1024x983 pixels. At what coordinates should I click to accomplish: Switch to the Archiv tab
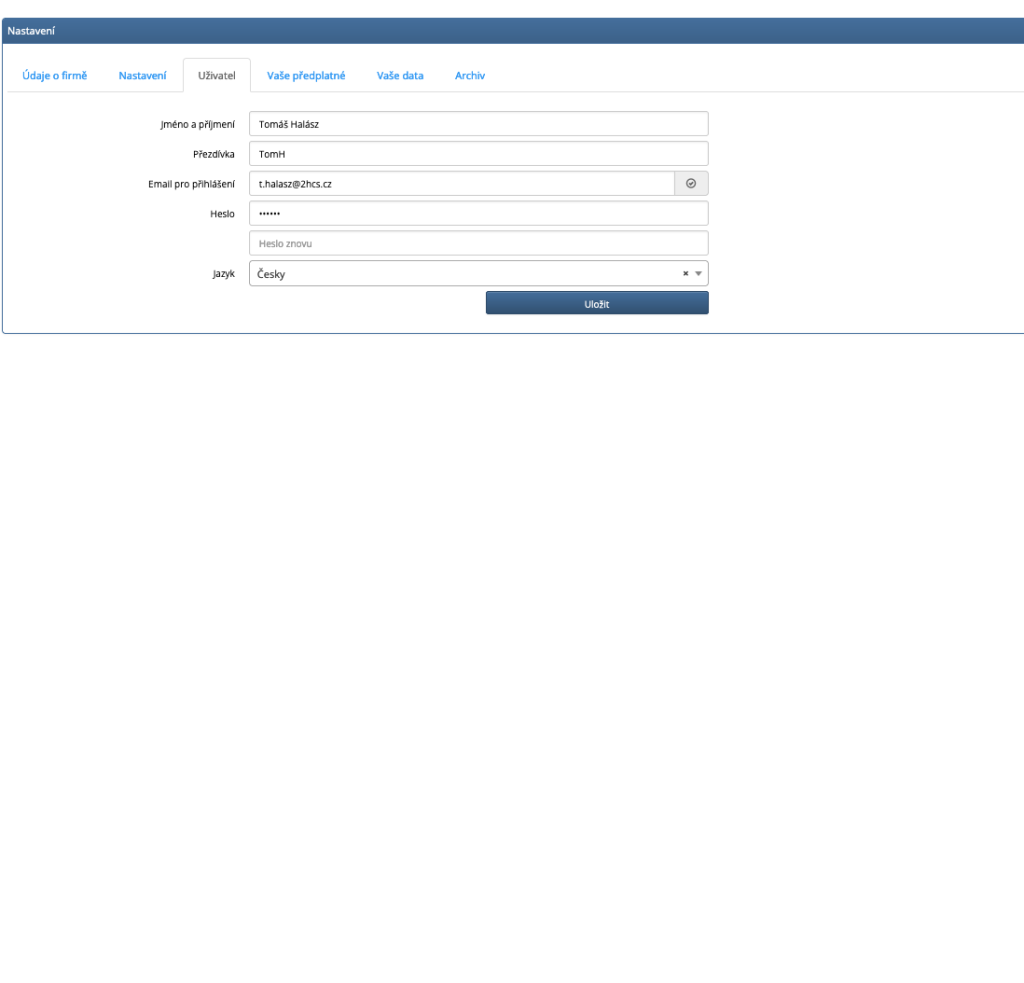(470, 76)
